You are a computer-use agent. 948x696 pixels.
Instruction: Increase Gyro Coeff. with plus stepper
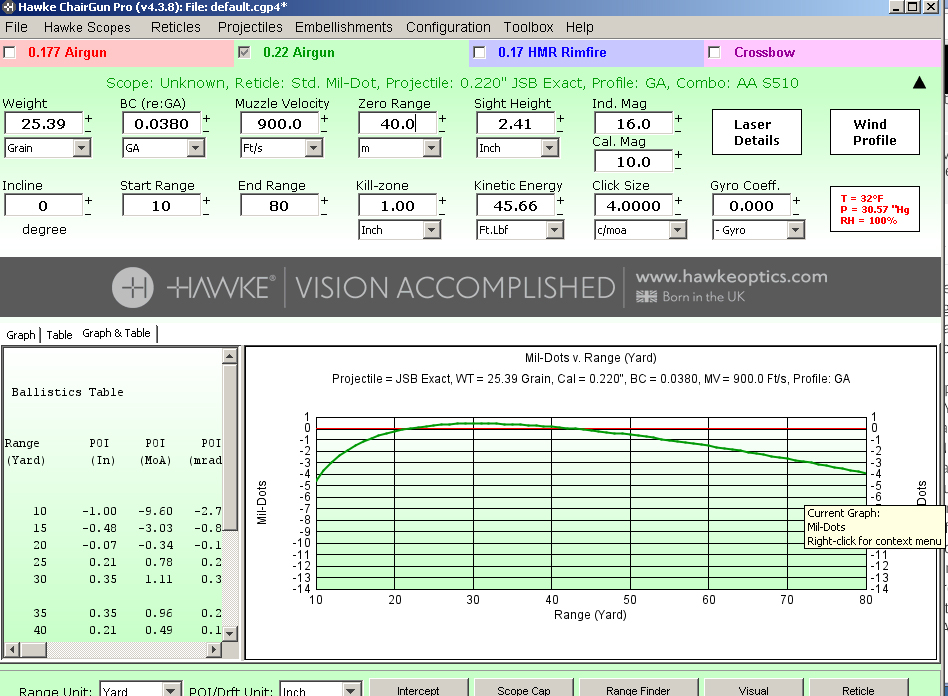pos(796,200)
